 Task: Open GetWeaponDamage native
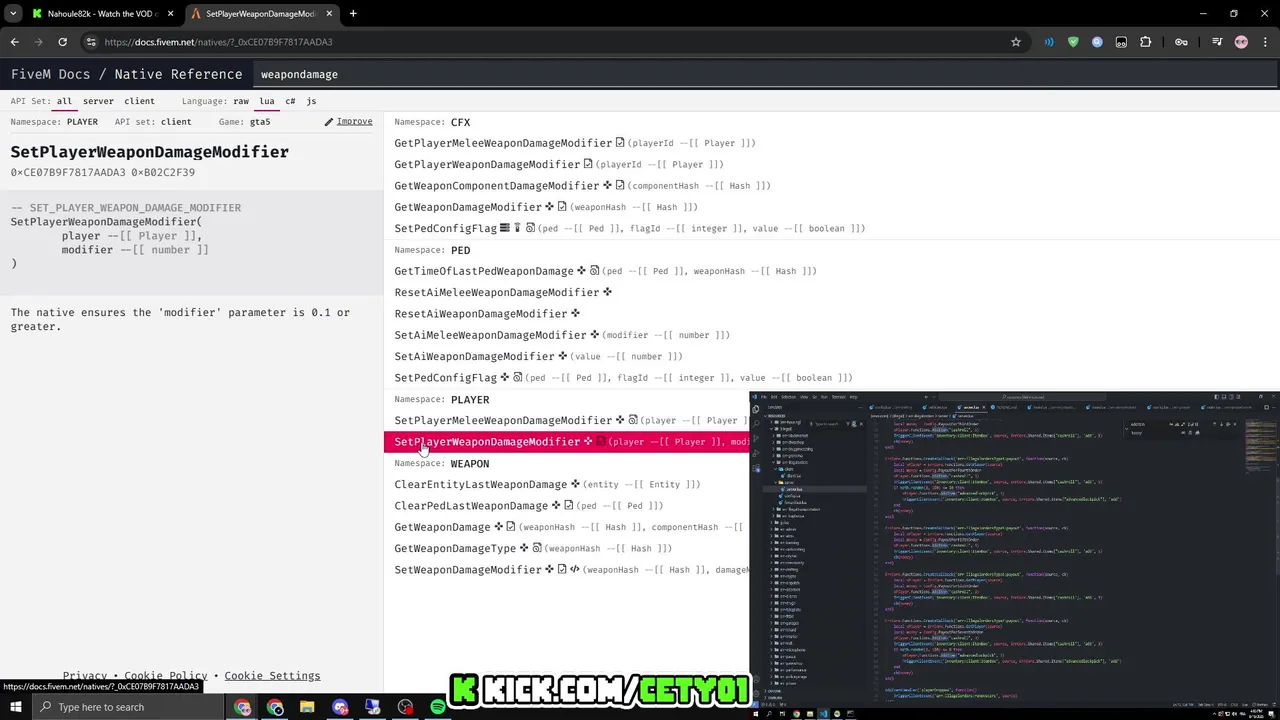click(442, 527)
